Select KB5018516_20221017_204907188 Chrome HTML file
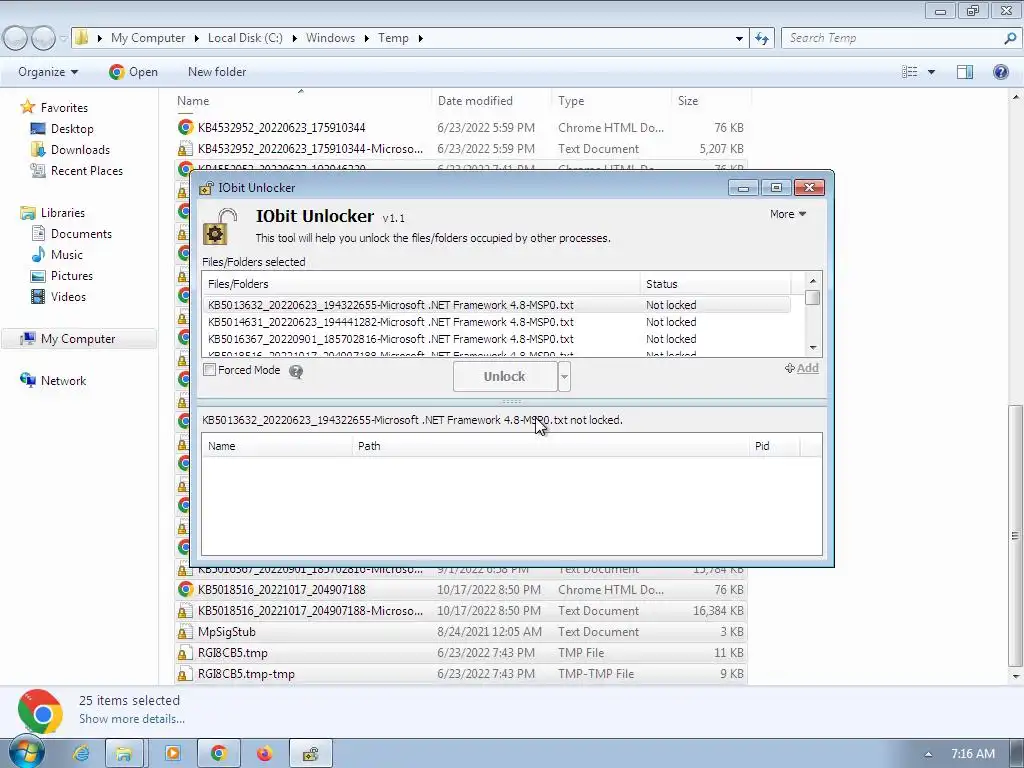The image size is (1024, 768). (x=460, y=590)
